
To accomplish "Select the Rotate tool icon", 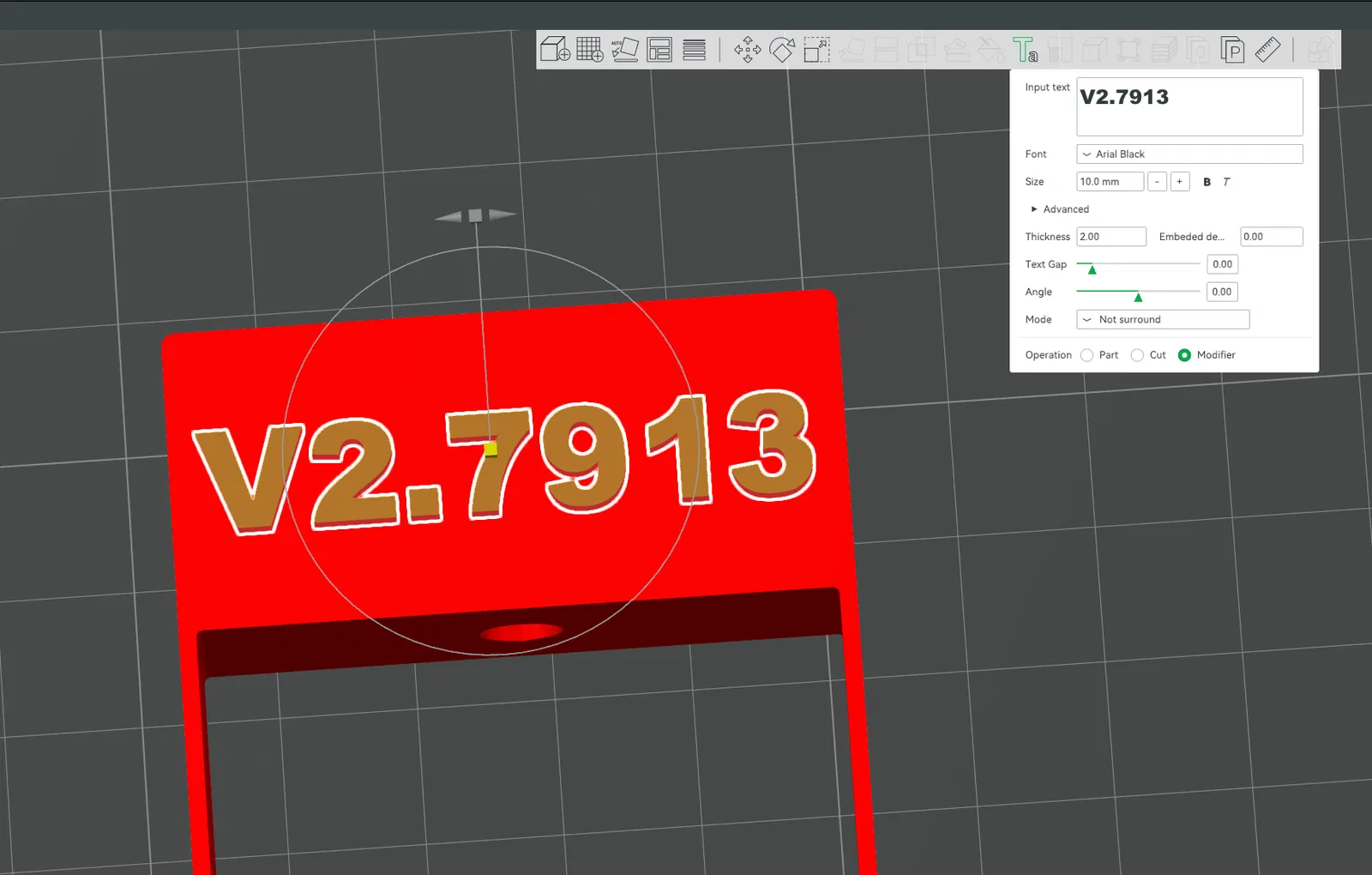I will [782, 50].
